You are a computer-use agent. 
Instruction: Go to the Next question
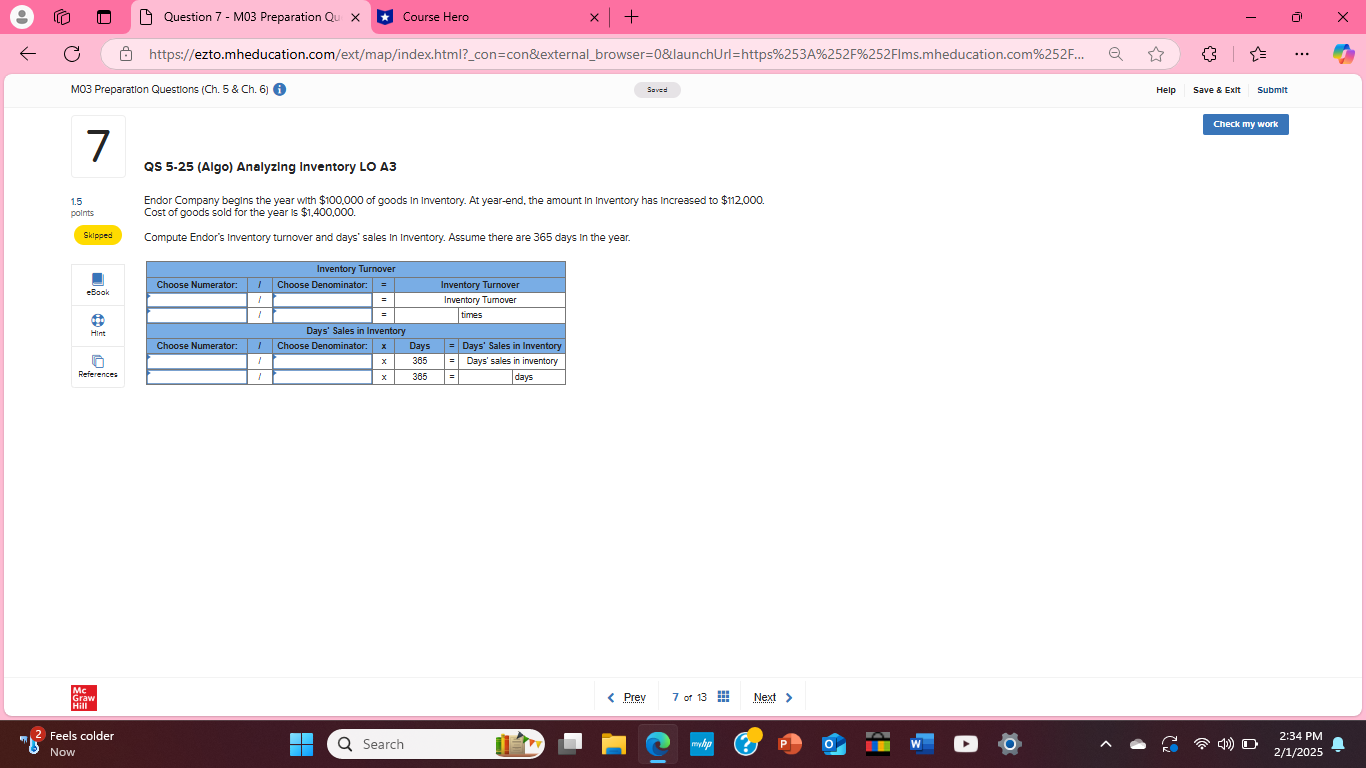[x=765, y=696]
